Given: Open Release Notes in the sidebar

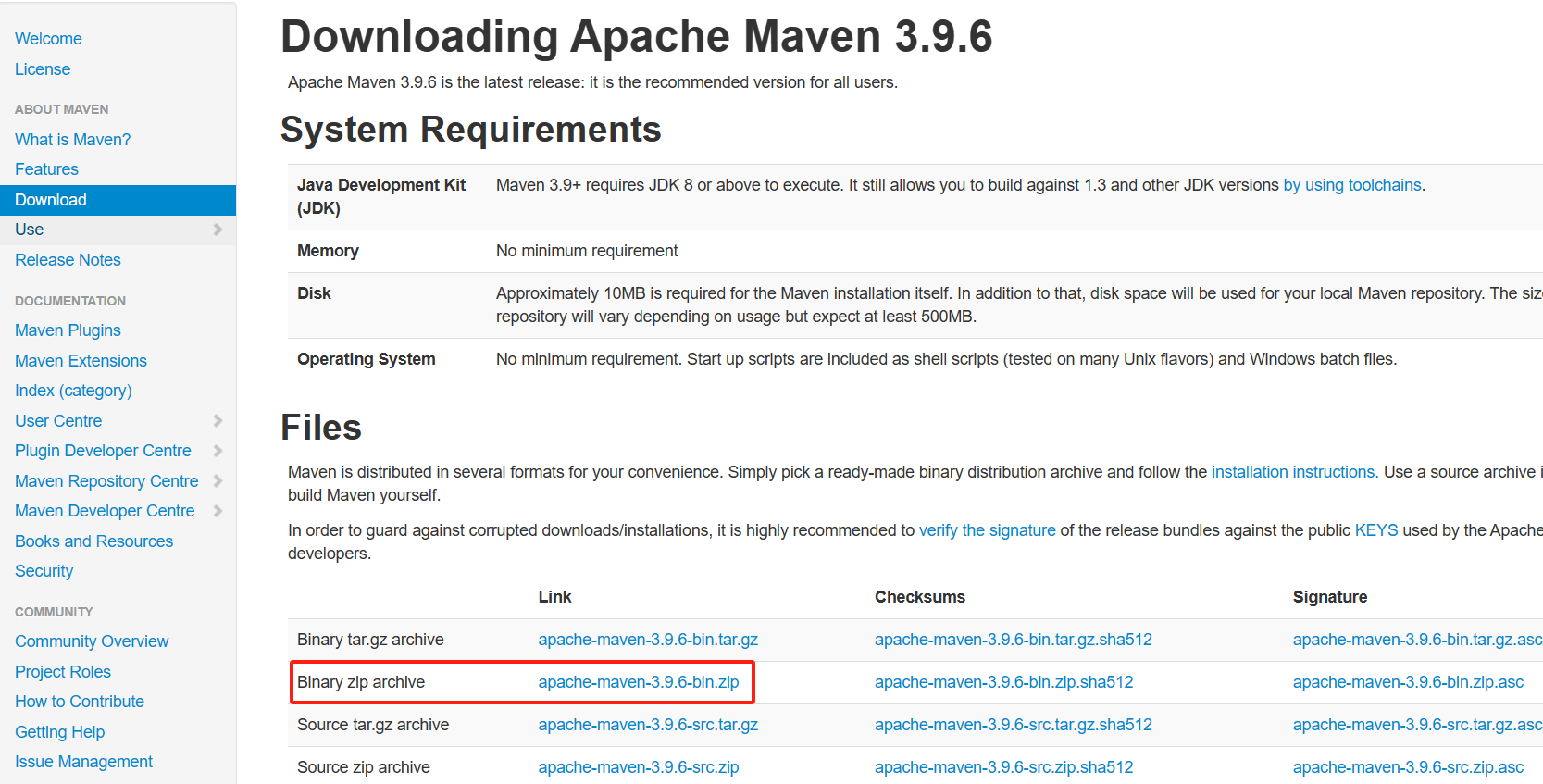Looking at the screenshot, I should pyautogui.click(x=68, y=260).
